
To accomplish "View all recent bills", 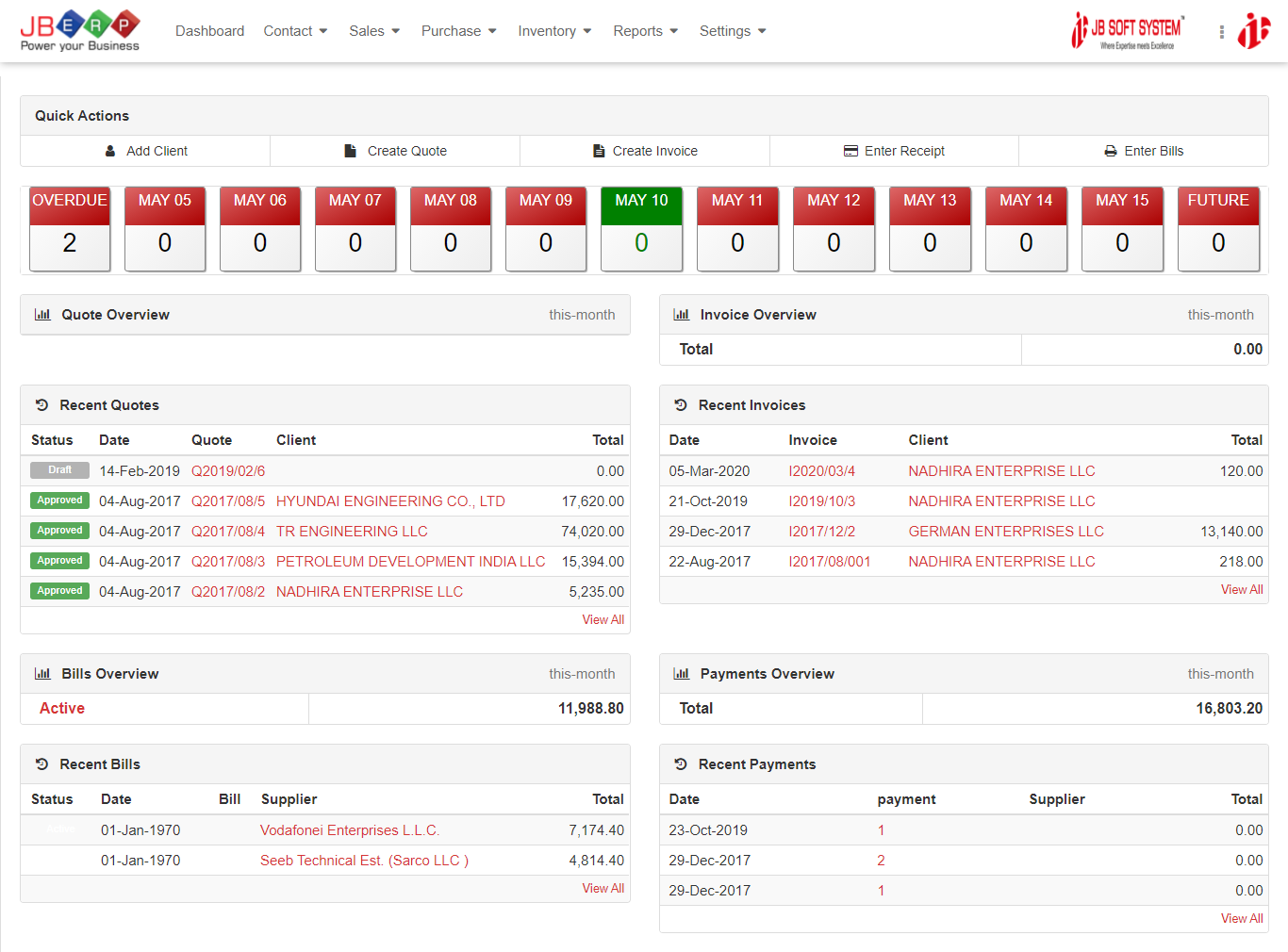I will point(603,889).
